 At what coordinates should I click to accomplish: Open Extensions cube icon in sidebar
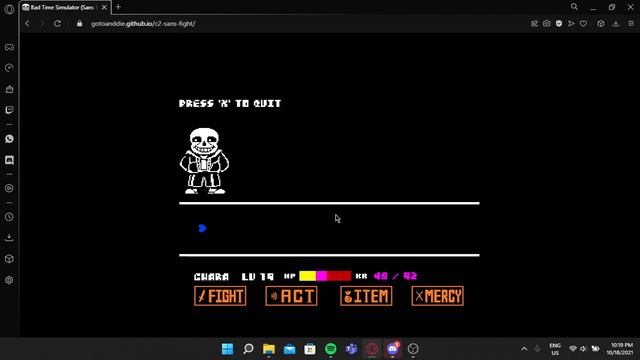point(9,259)
